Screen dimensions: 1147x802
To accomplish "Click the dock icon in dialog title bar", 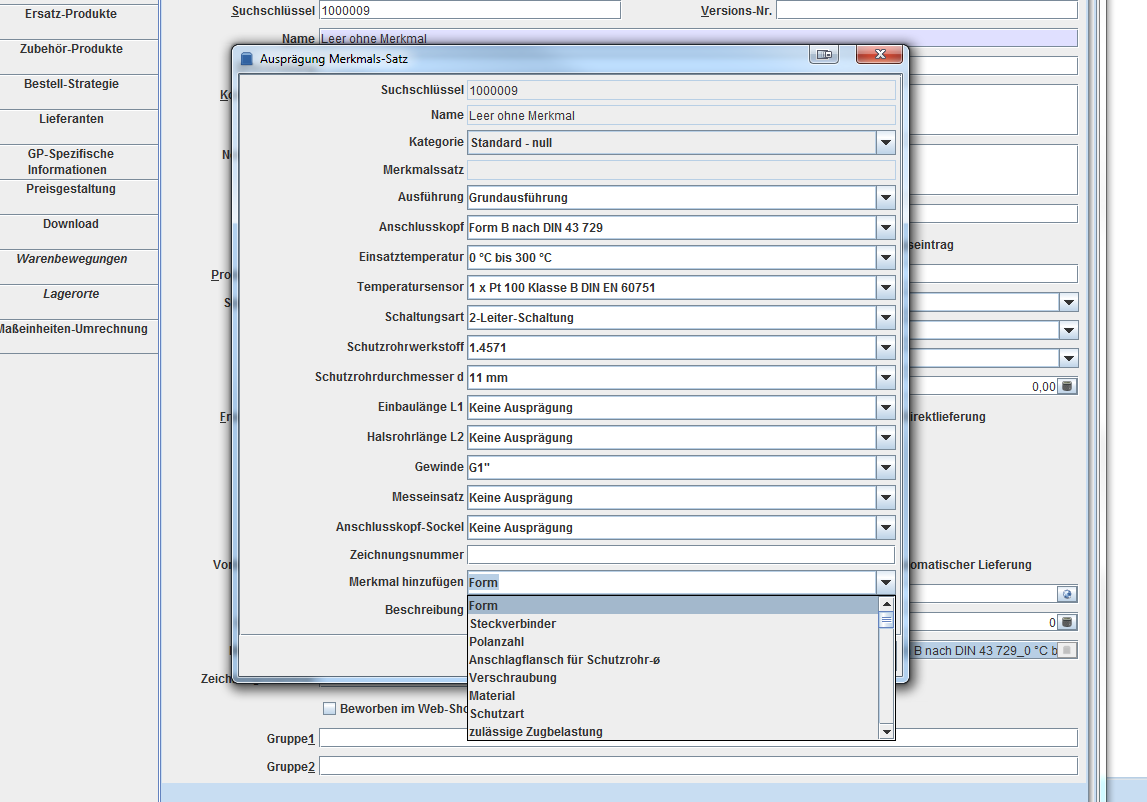I will point(824,55).
